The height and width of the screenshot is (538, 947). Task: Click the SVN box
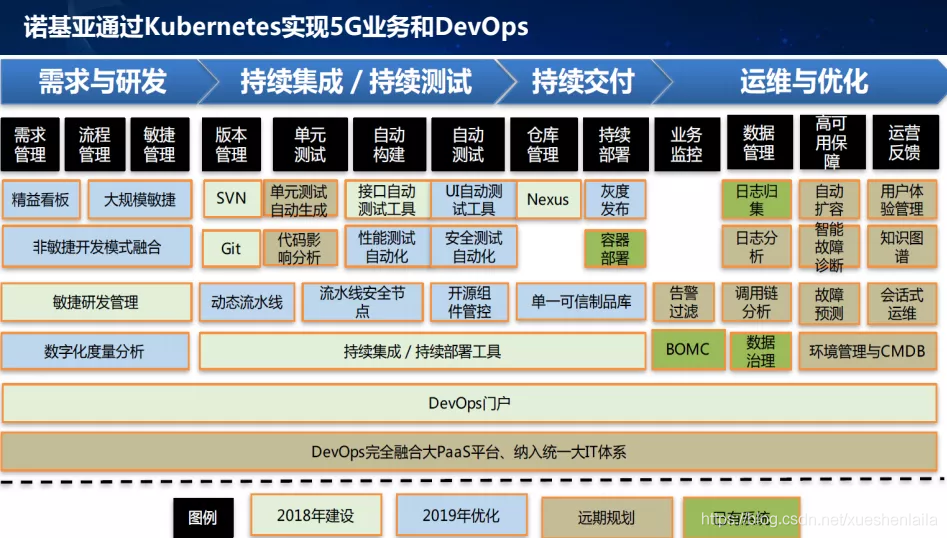click(231, 199)
